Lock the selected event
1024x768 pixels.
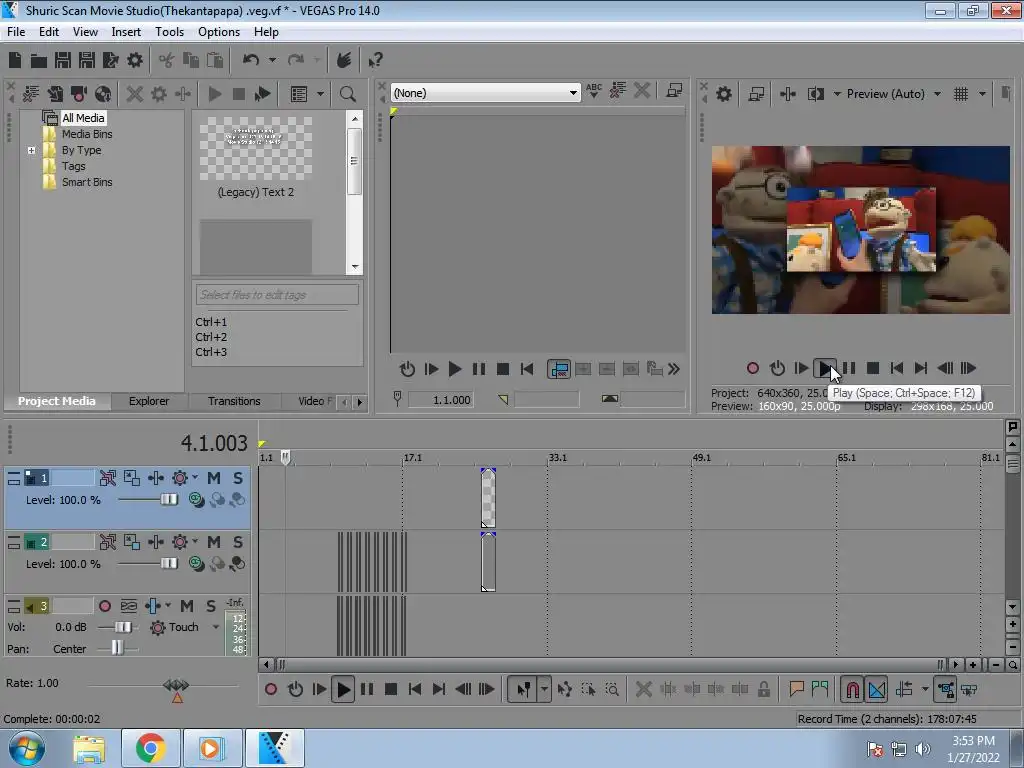[x=763, y=689]
